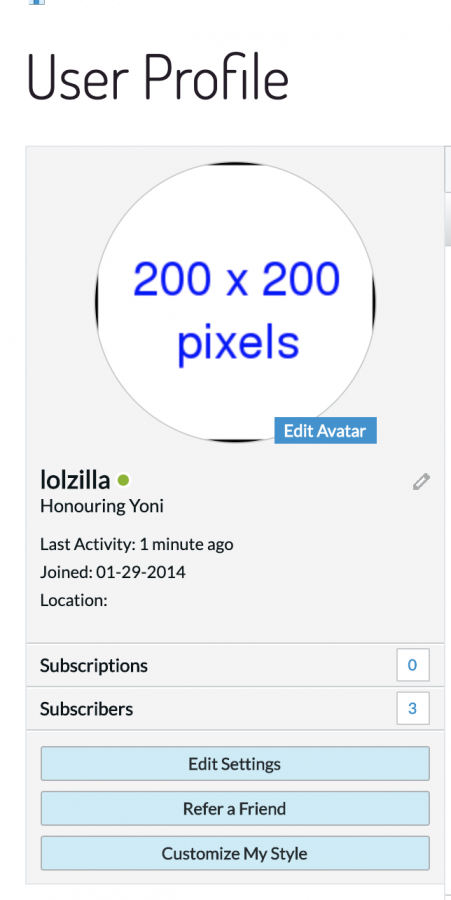Select the Refer a Friend button

235,808
